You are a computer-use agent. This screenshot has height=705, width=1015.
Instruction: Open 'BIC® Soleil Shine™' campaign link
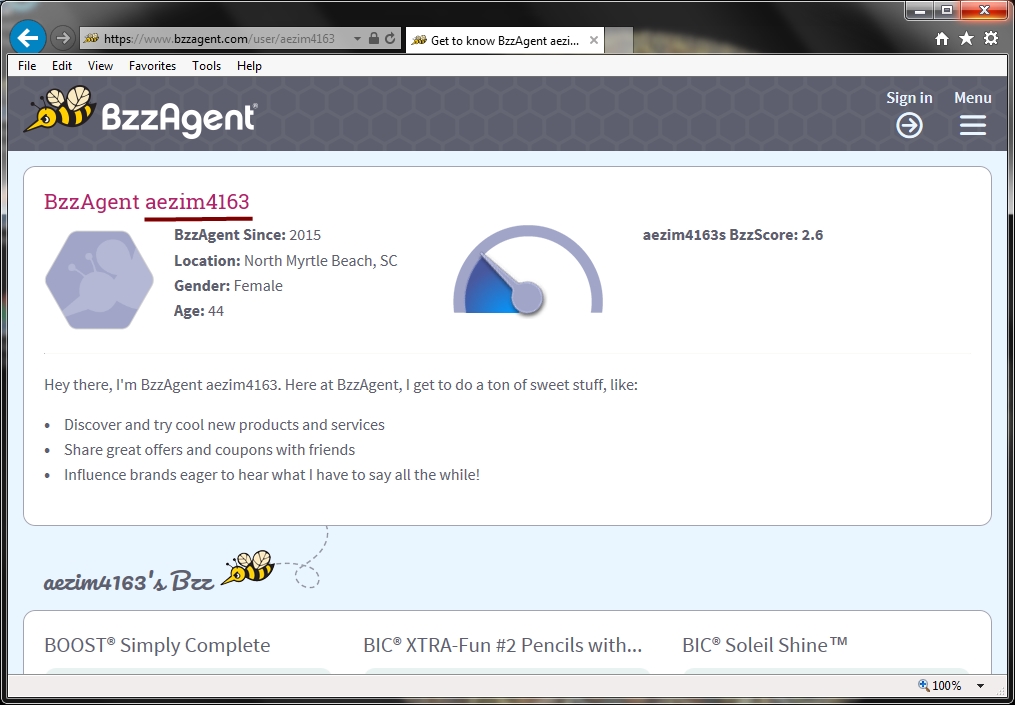[764, 645]
